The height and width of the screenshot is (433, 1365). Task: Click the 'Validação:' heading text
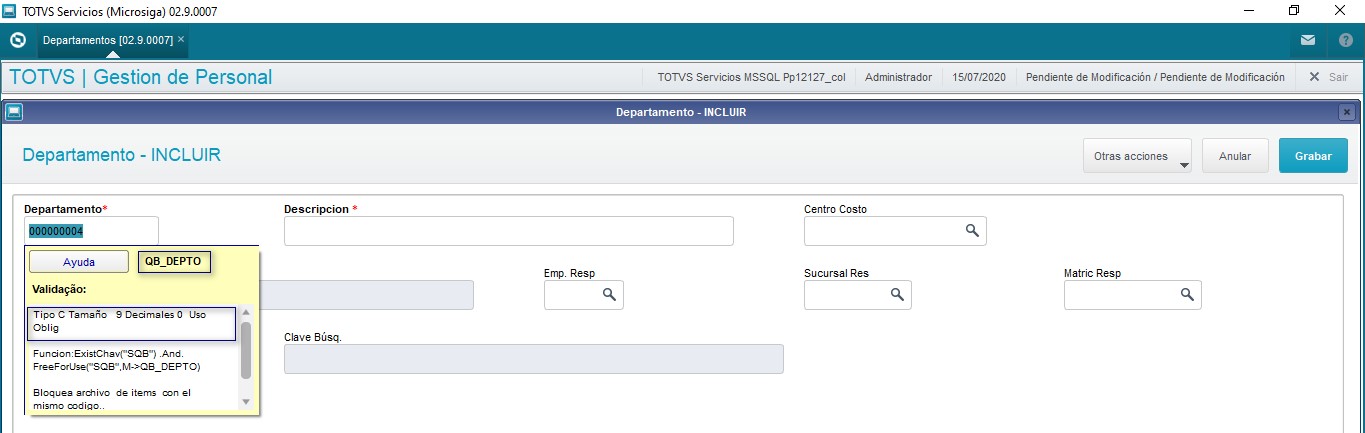[59, 289]
